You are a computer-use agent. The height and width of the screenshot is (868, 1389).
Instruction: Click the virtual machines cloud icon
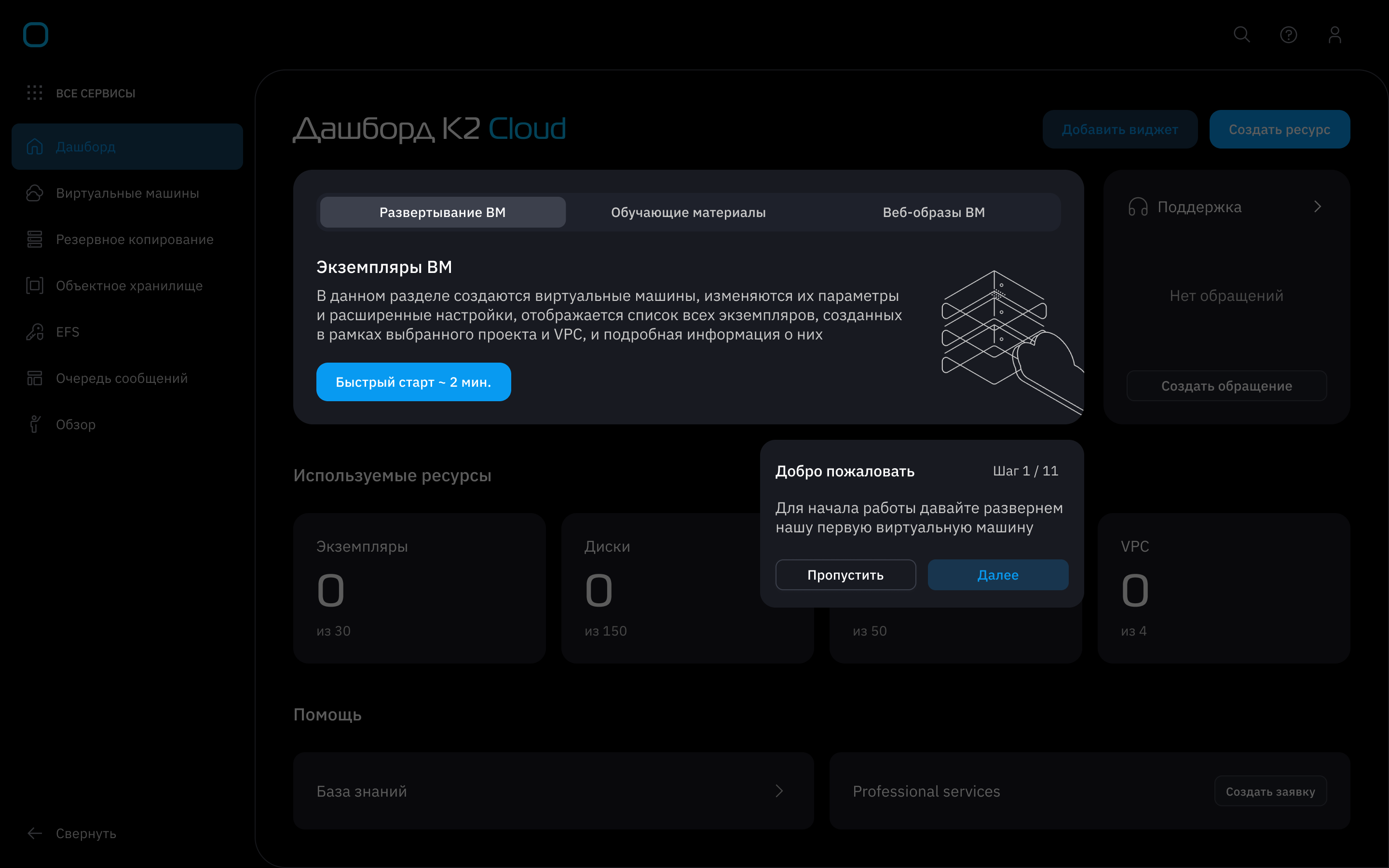click(x=34, y=193)
